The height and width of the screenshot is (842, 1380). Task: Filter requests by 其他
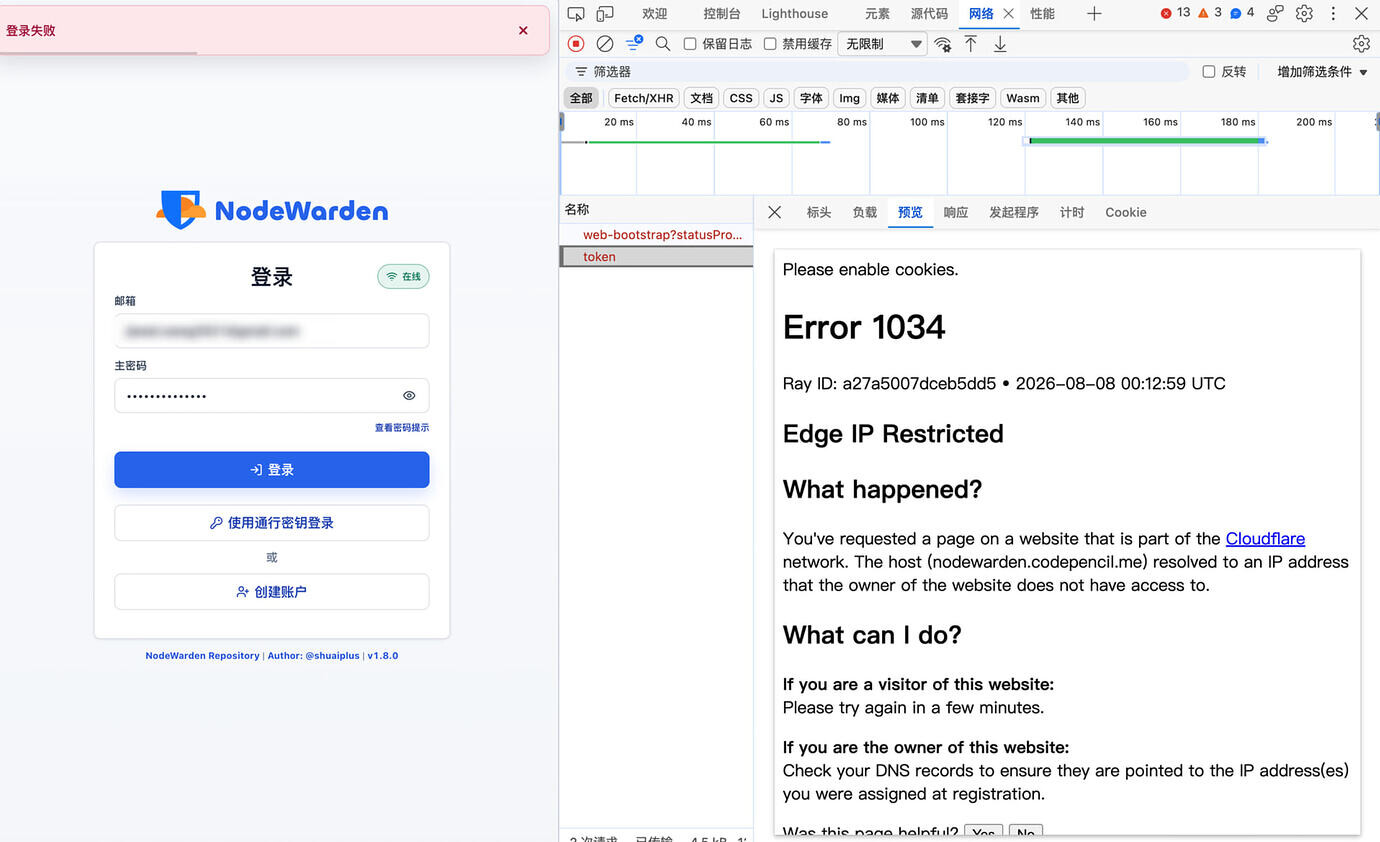tap(1068, 98)
